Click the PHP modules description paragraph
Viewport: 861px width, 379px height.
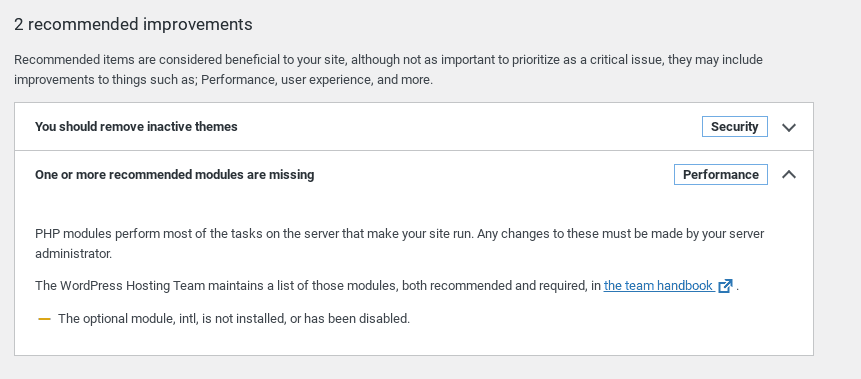click(x=399, y=243)
